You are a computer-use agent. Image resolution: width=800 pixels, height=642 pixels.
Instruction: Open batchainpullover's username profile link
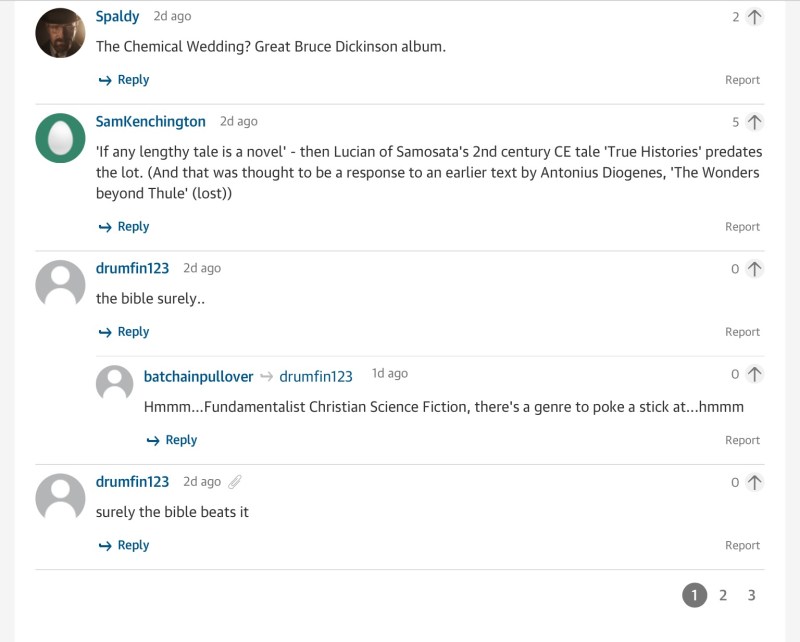coord(198,377)
